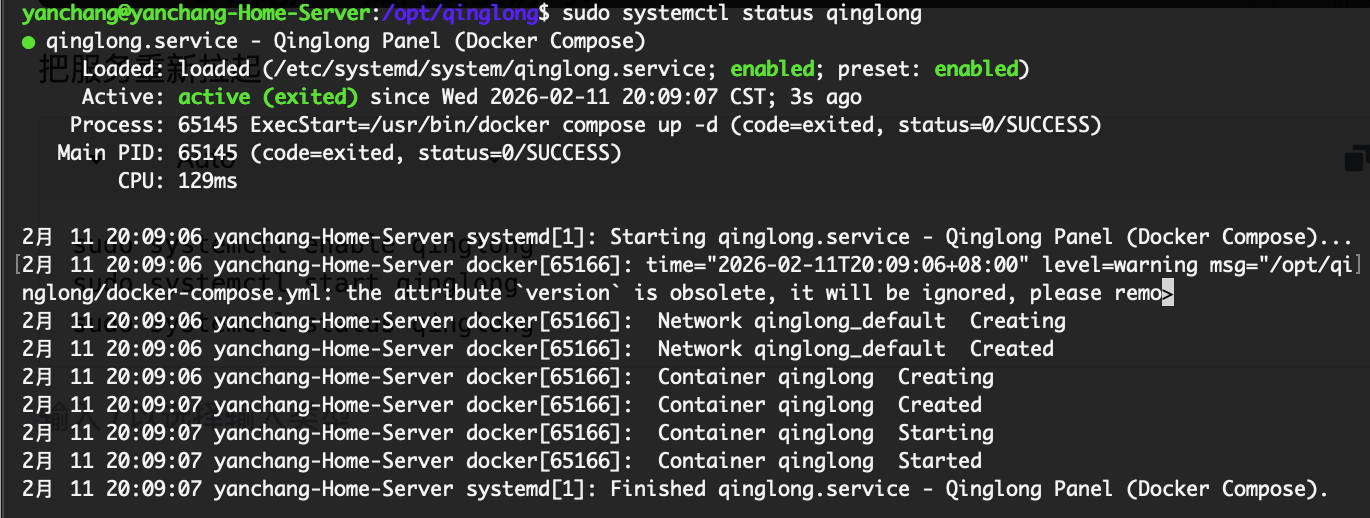The width and height of the screenshot is (1370, 518).
Task: Click the green "active (exited)" status text
Action: (268, 98)
